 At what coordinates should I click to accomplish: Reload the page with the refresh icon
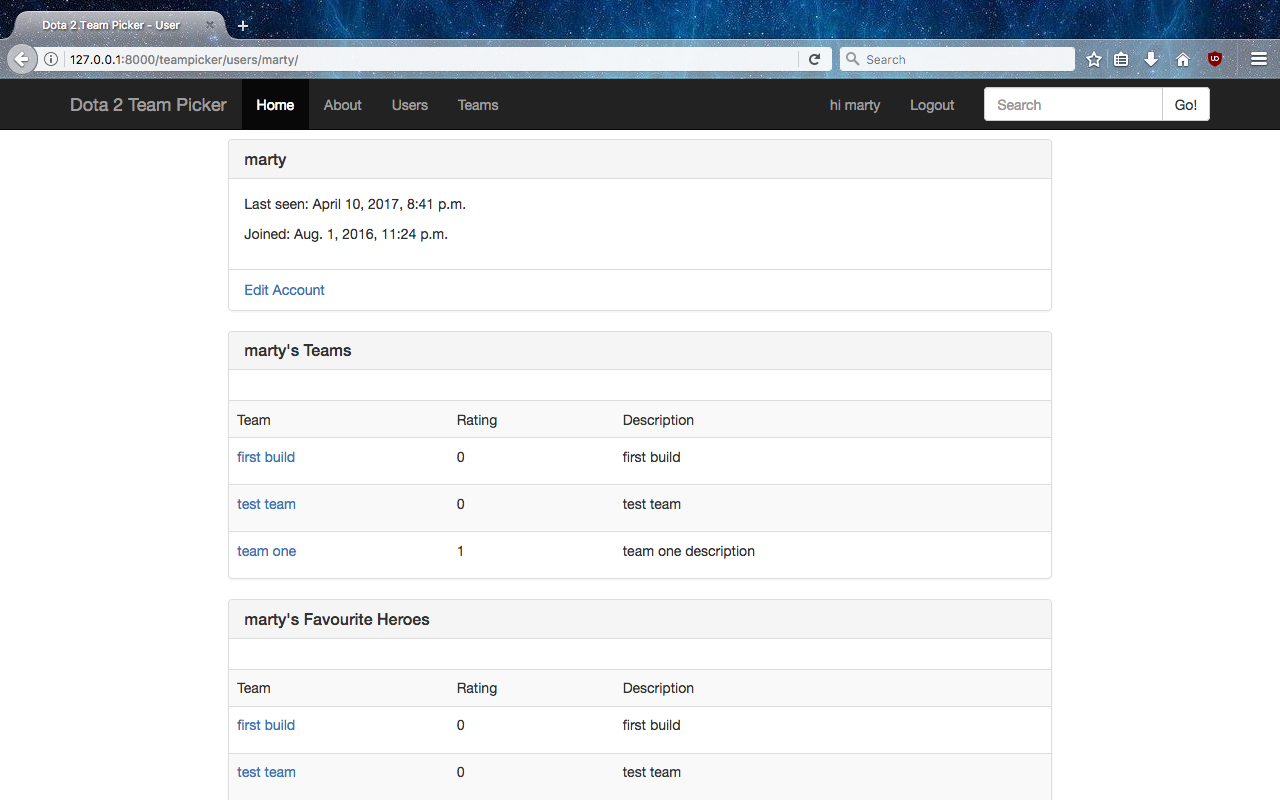(x=815, y=60)
